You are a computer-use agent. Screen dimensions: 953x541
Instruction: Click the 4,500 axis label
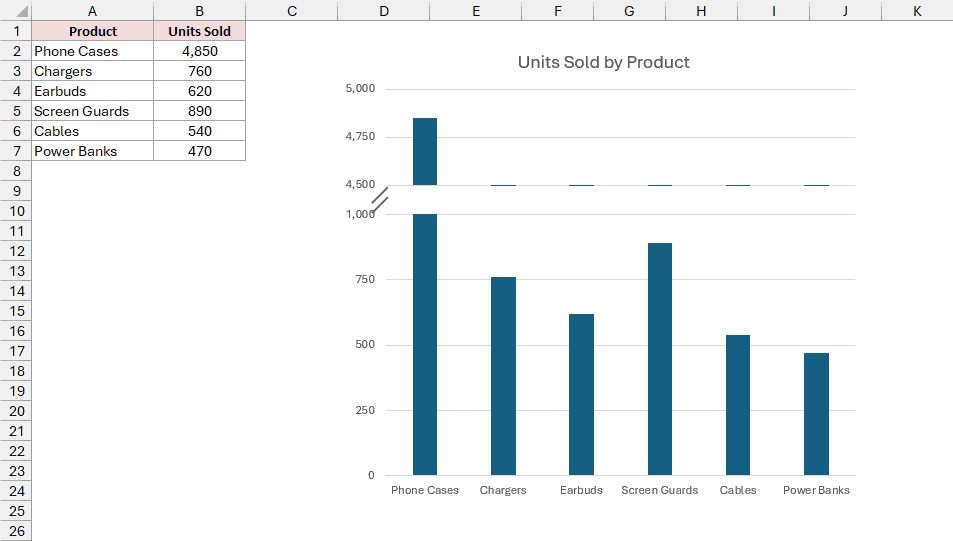[x=360, y=184]
